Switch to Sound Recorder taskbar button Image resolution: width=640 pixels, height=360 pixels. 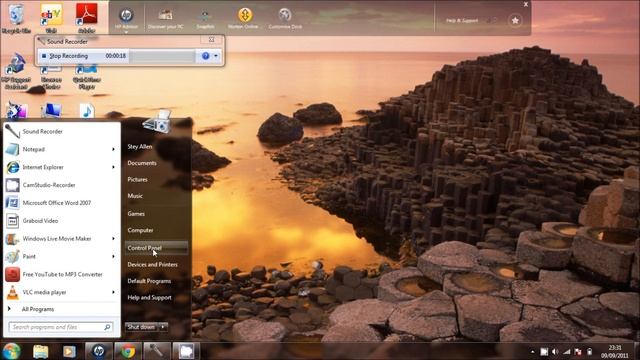(157, 351)
